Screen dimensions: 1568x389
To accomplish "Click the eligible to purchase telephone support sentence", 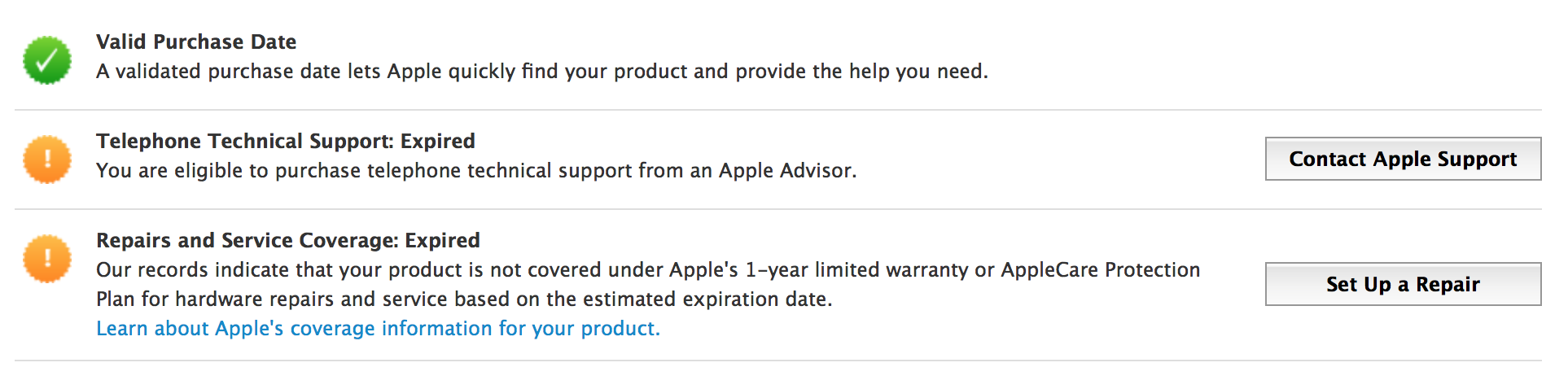I will click(476, 171).
